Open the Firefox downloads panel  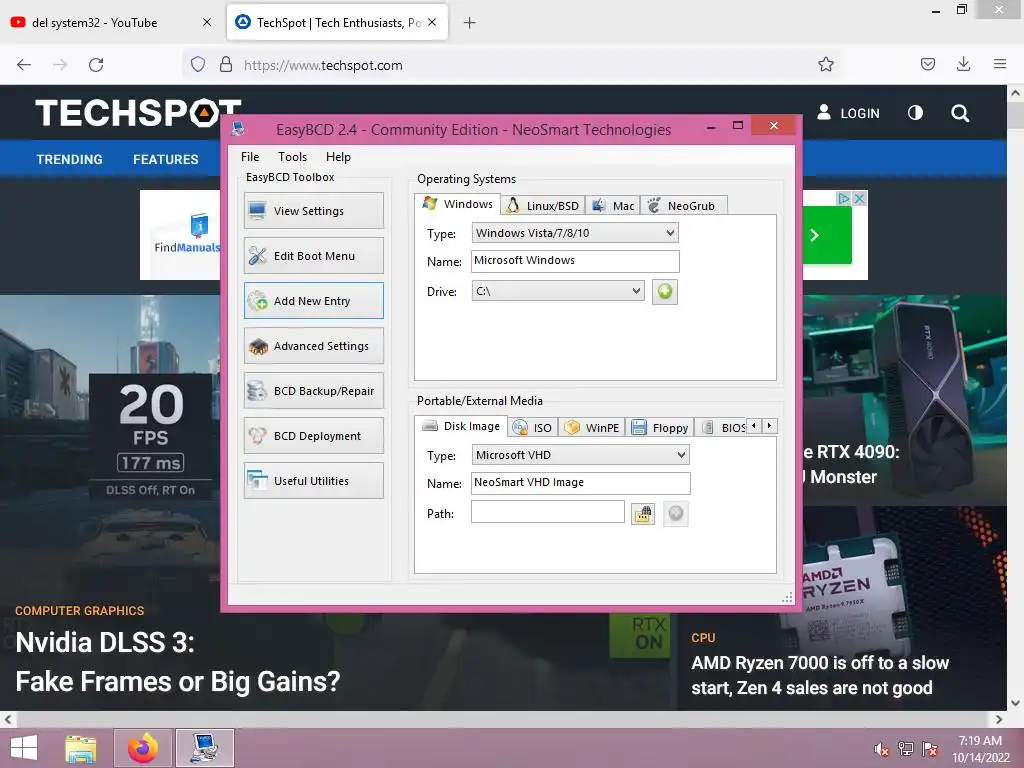[x=963, y=64]
